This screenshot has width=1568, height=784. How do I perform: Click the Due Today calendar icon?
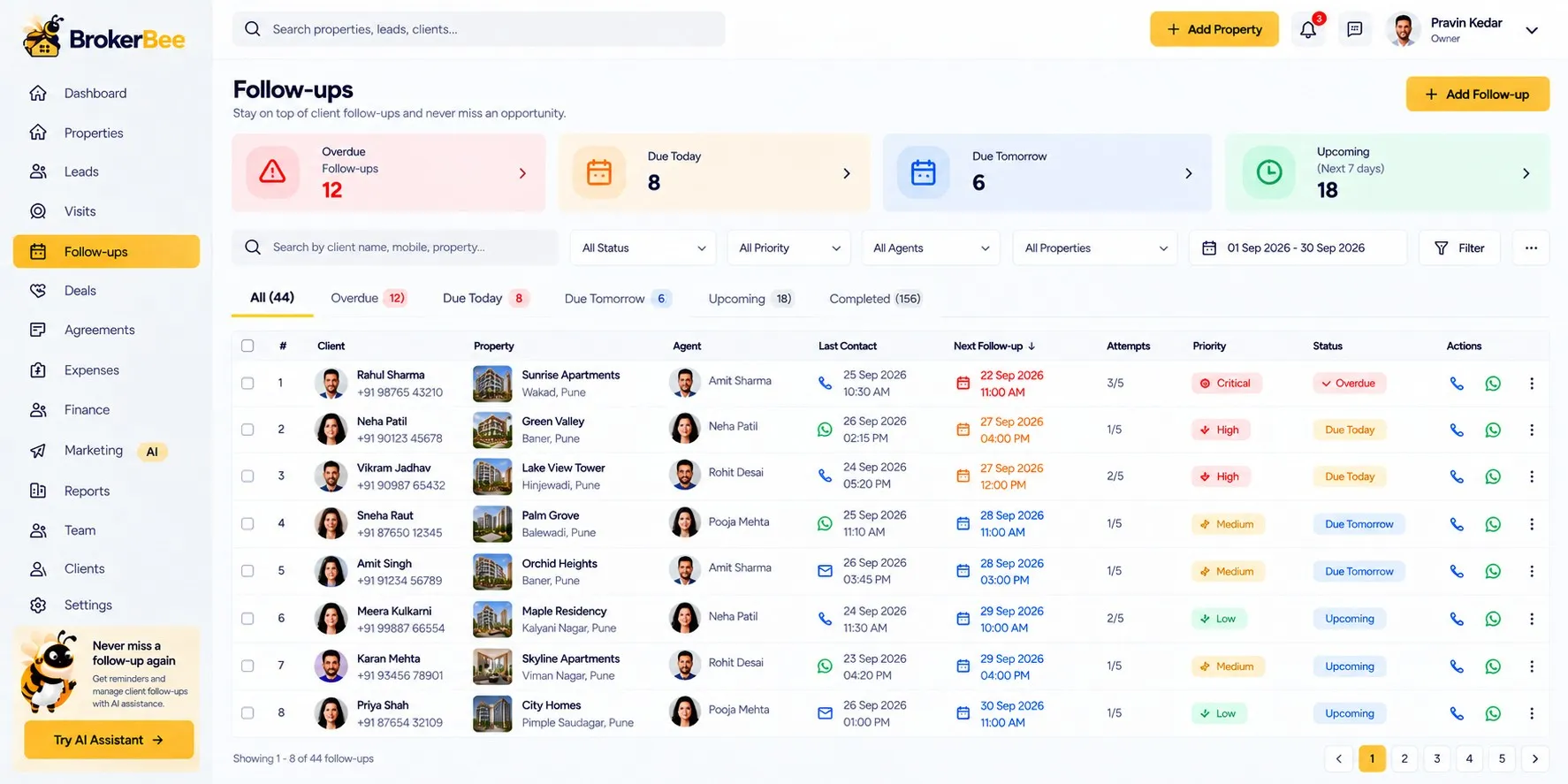click(598, 171)
